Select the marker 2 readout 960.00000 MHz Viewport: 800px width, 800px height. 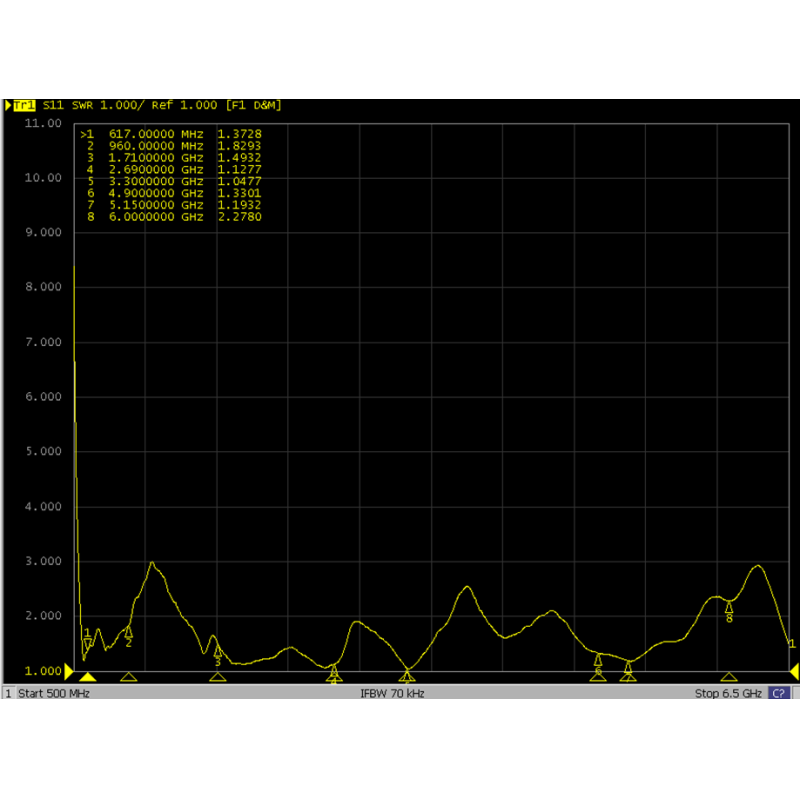156,146
